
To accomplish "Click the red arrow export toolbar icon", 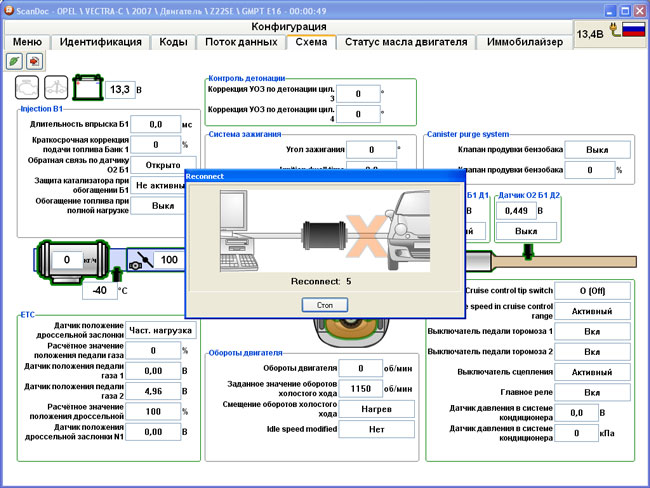I will 33,60.
